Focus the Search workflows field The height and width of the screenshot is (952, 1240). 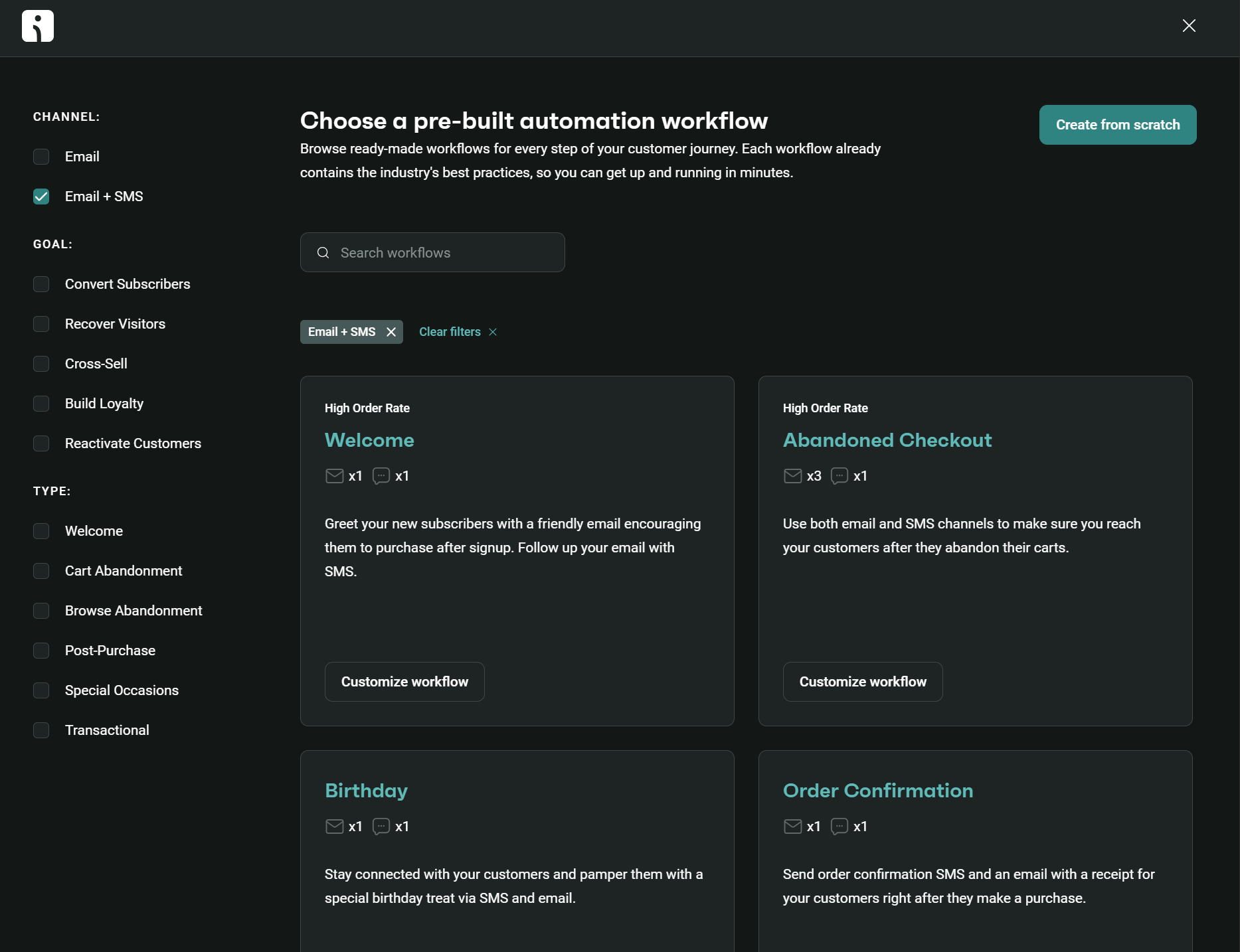pos(432,252)
